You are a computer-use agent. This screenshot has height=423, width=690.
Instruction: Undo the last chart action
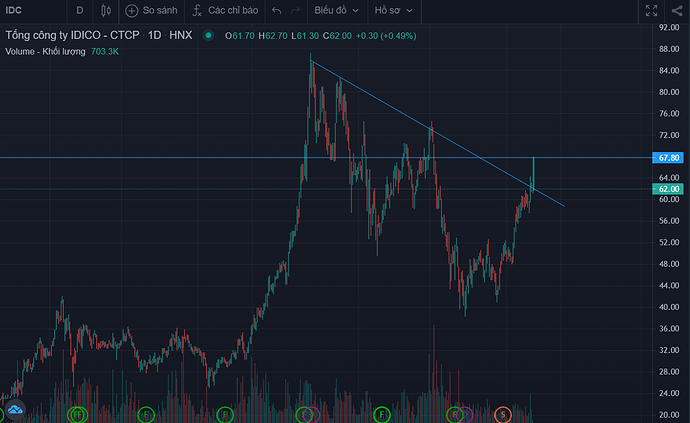coord(276,11)
